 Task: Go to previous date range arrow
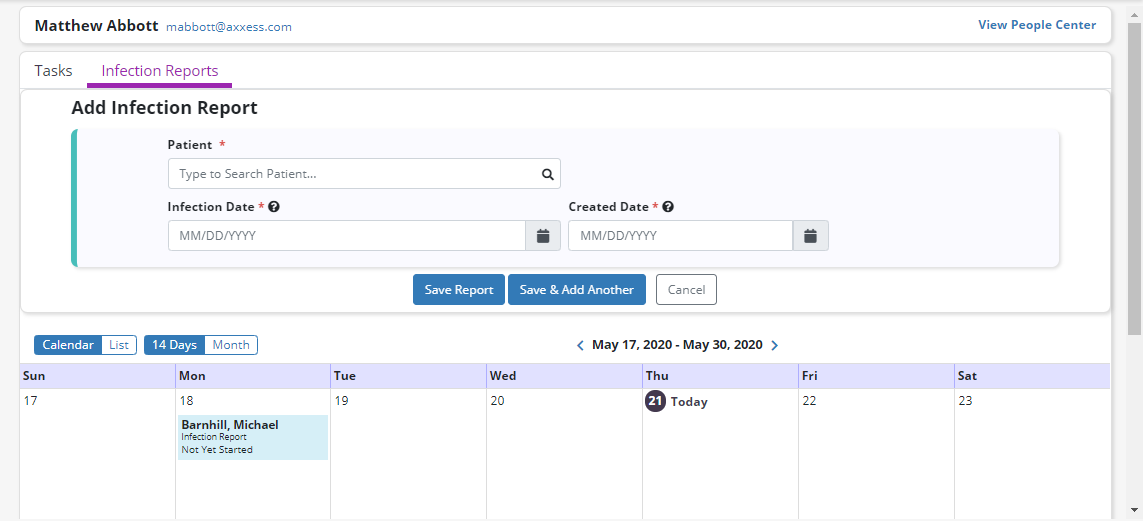coord(580,345)
